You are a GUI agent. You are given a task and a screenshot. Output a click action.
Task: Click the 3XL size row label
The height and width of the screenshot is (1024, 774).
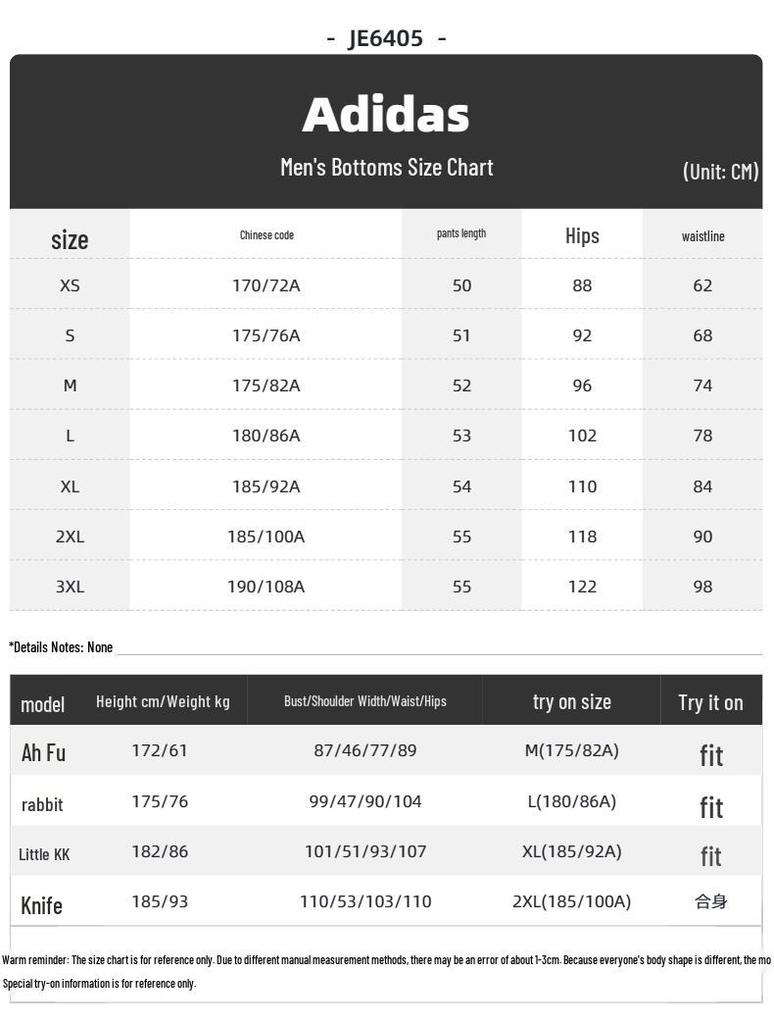[70, 587]
